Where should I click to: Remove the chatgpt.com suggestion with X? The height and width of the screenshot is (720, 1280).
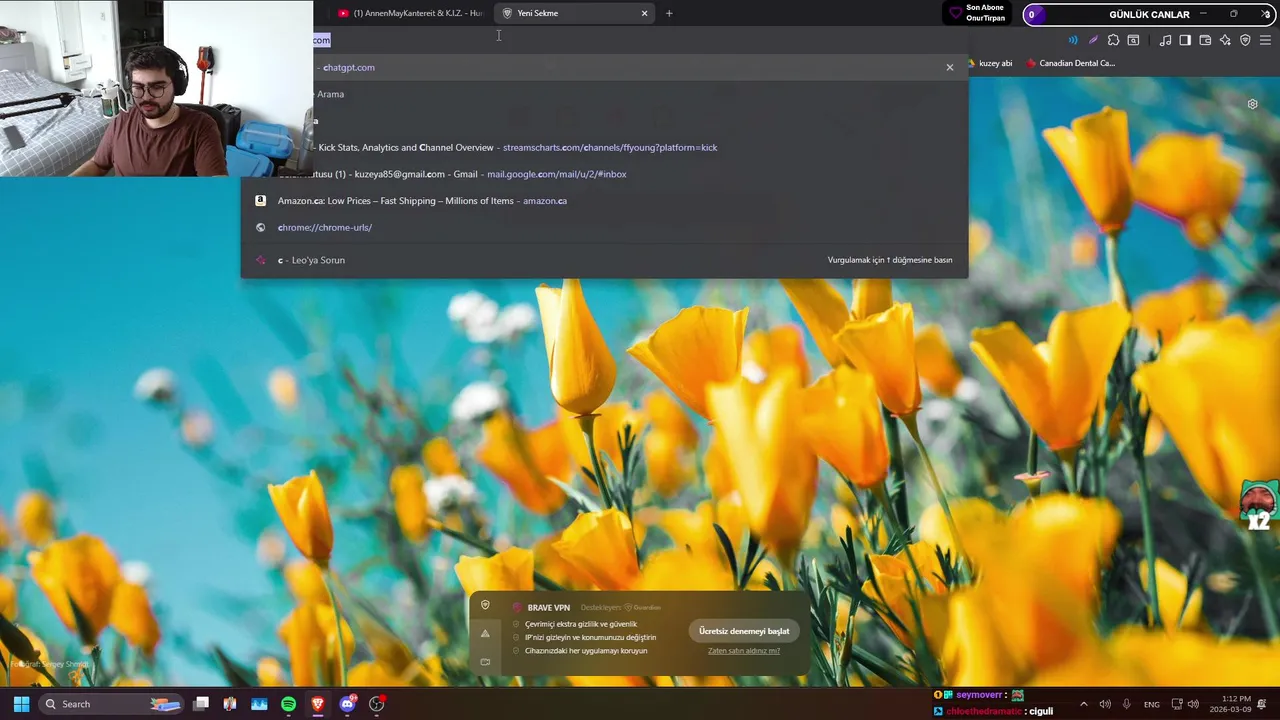(950, 67)
